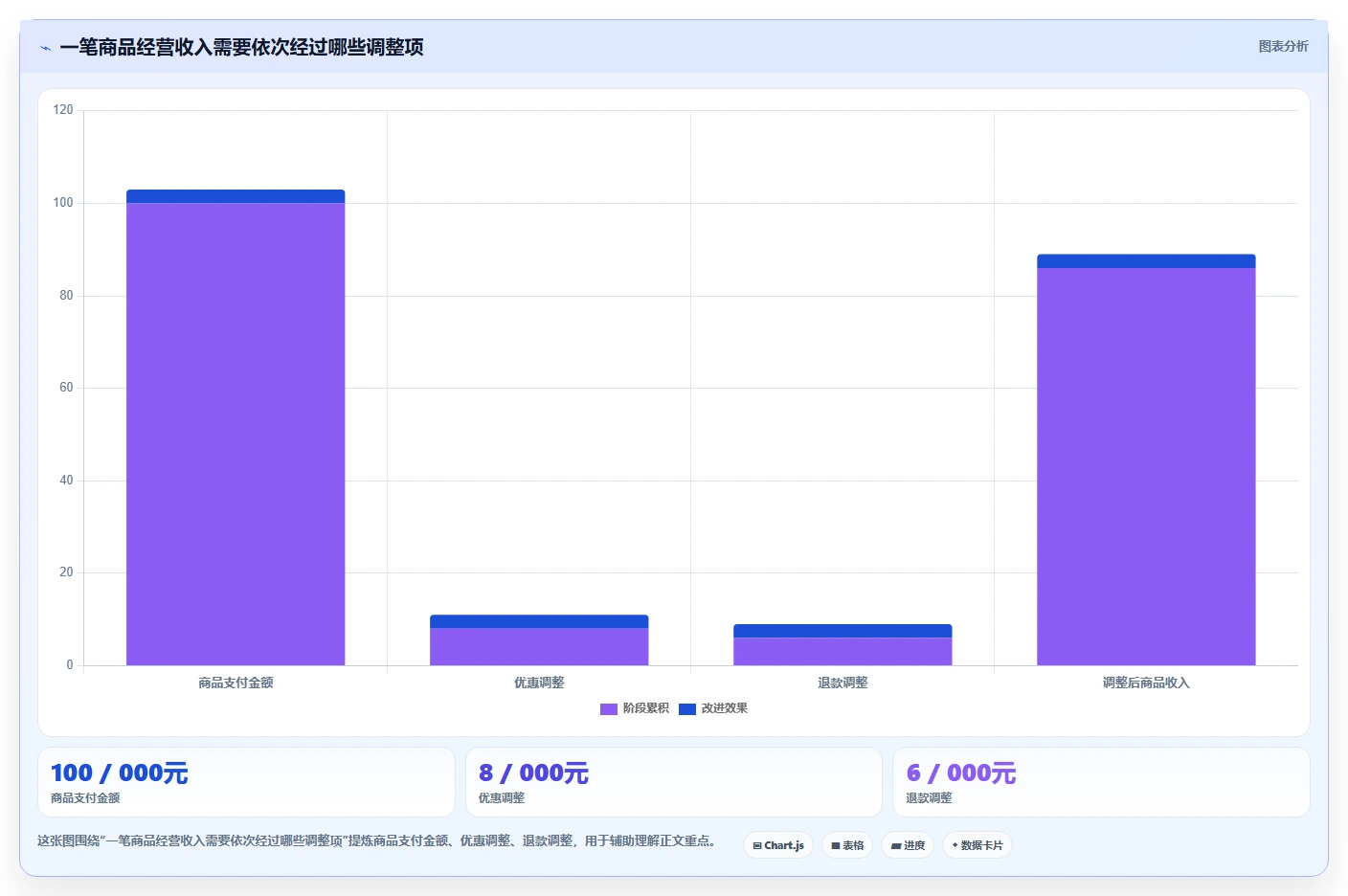
Task: Toggle the 改进效果 legend item
Action: point(713,708)
